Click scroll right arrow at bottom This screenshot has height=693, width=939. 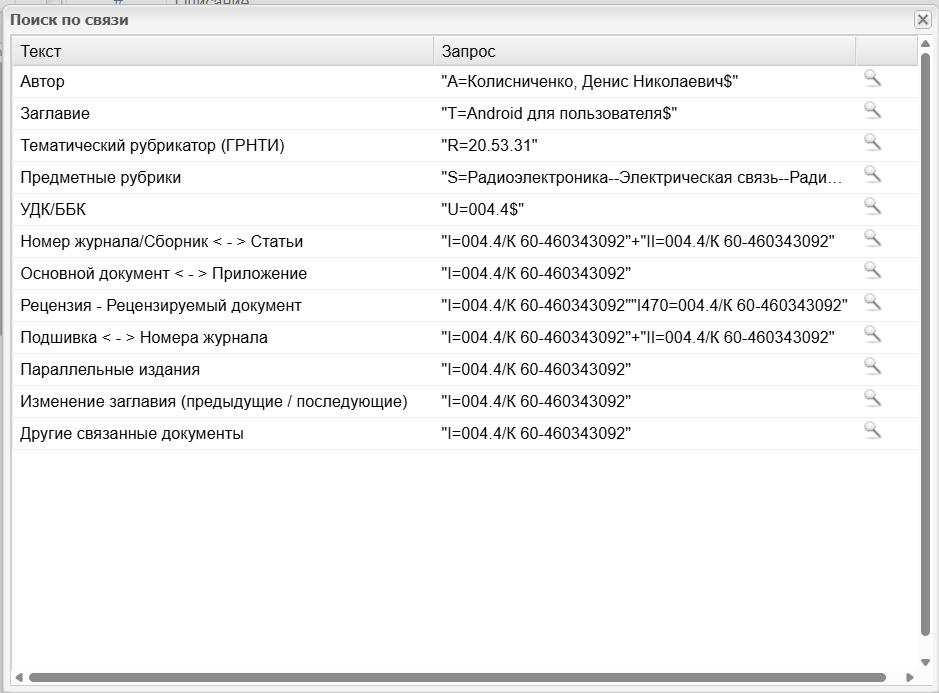pos(907,677)
